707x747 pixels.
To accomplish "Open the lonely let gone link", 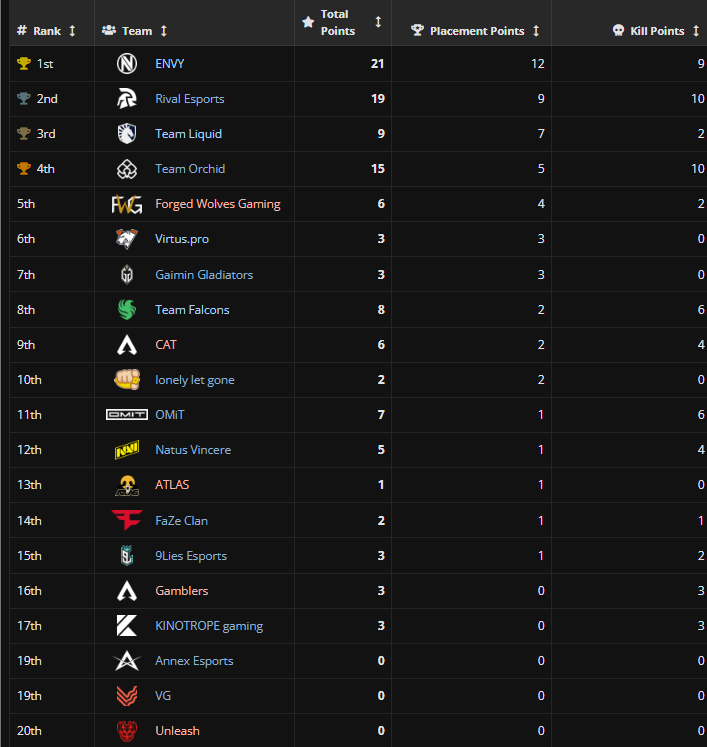I will (x=195, y=380).
